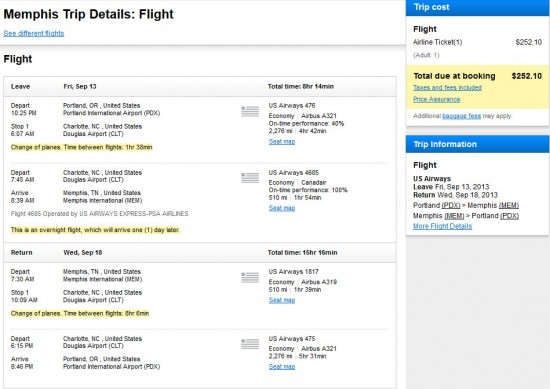Show Seat map for US Airways 1817
This screenshot has width=550, height=389.
point(282,300)
